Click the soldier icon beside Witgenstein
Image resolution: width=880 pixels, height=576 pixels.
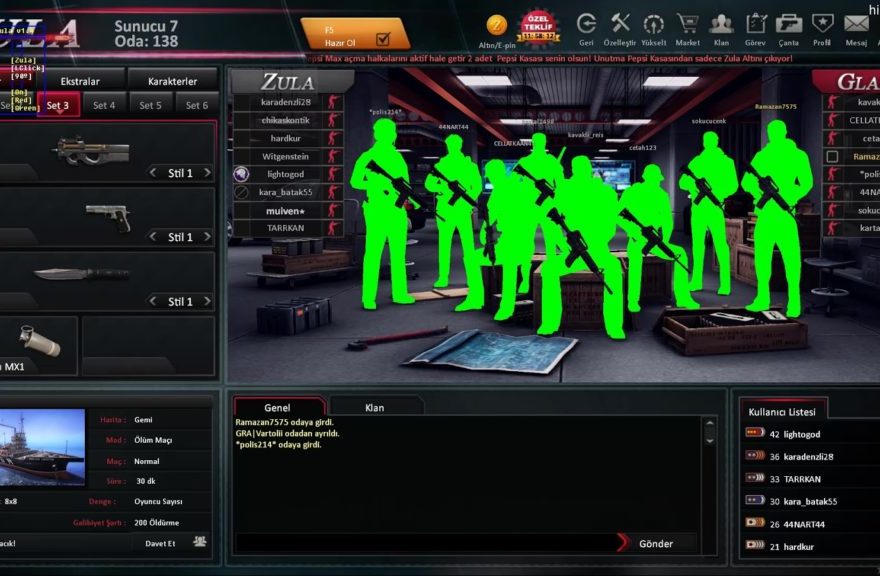[x=333, y=156]
